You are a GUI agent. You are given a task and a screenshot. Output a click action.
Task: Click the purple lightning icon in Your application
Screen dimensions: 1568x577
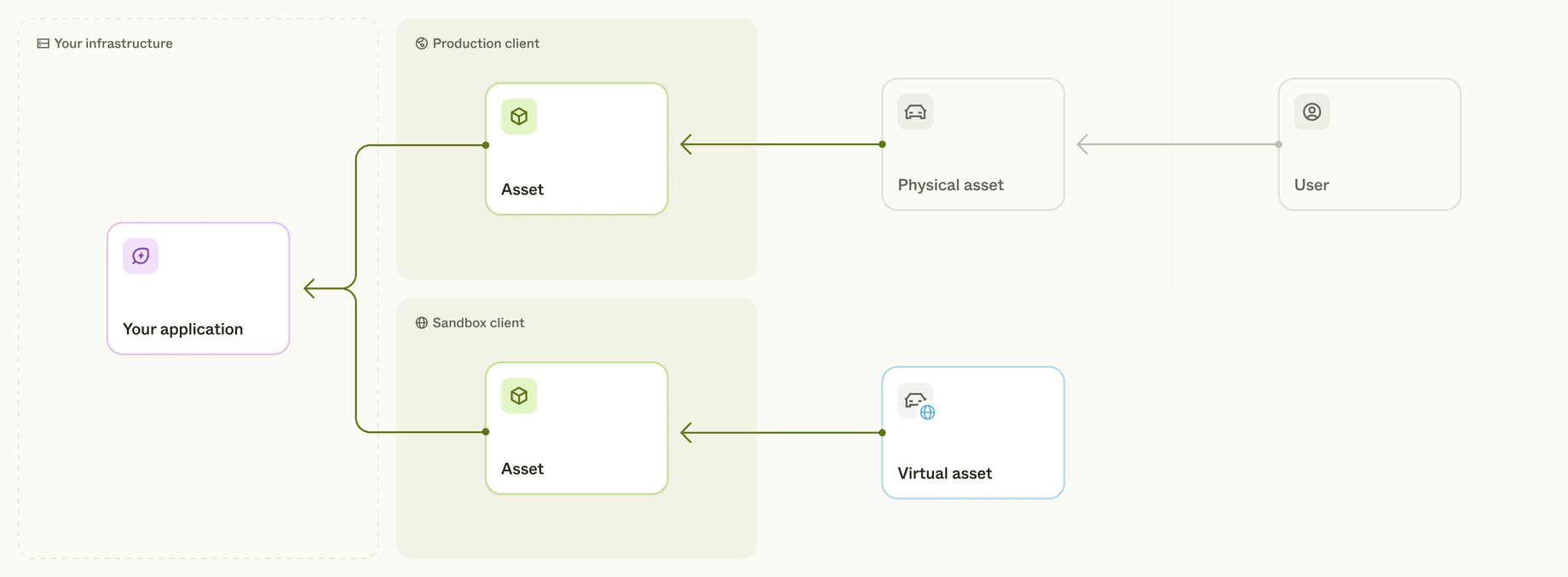(x=141, y=256)
